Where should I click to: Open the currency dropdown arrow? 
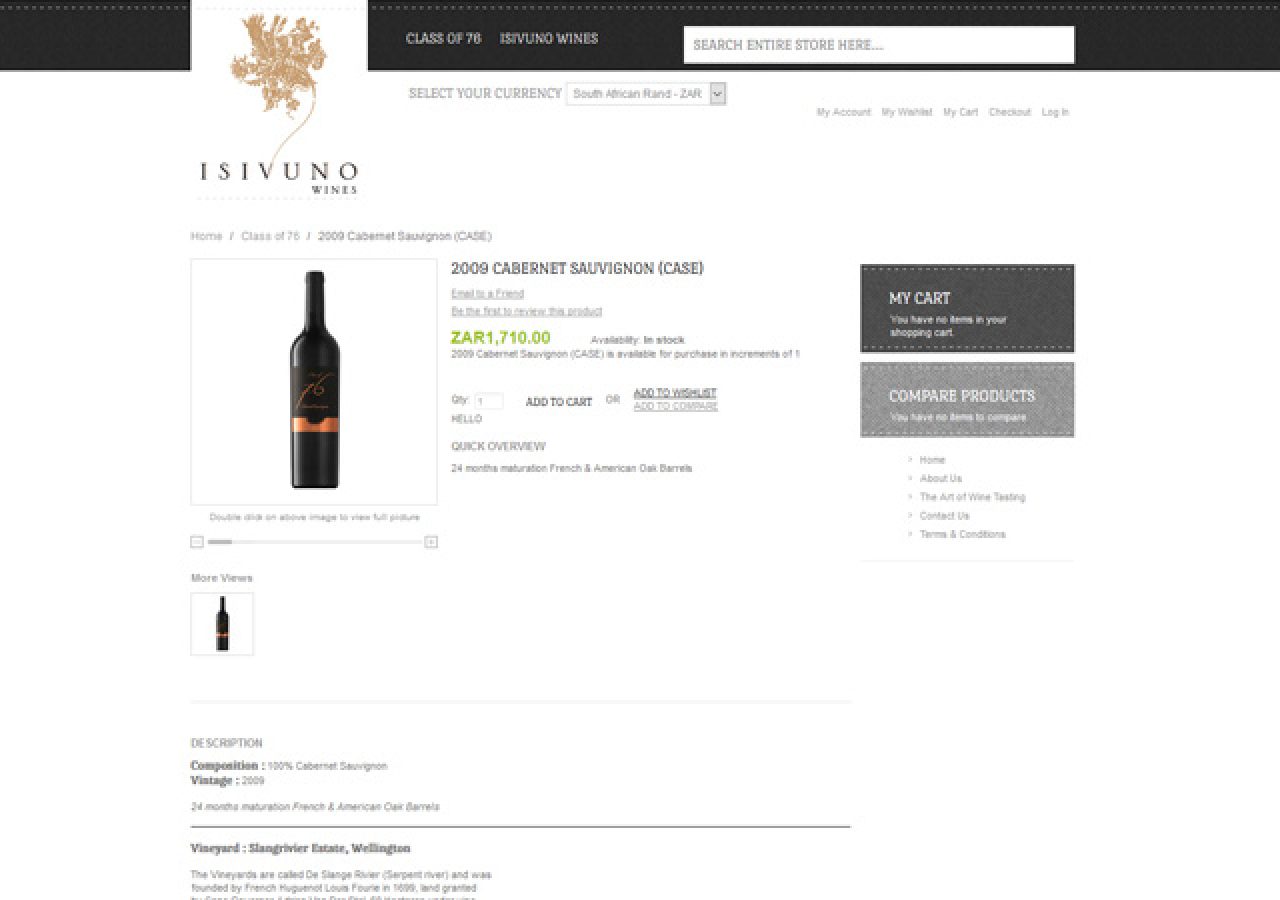(717, 94)
